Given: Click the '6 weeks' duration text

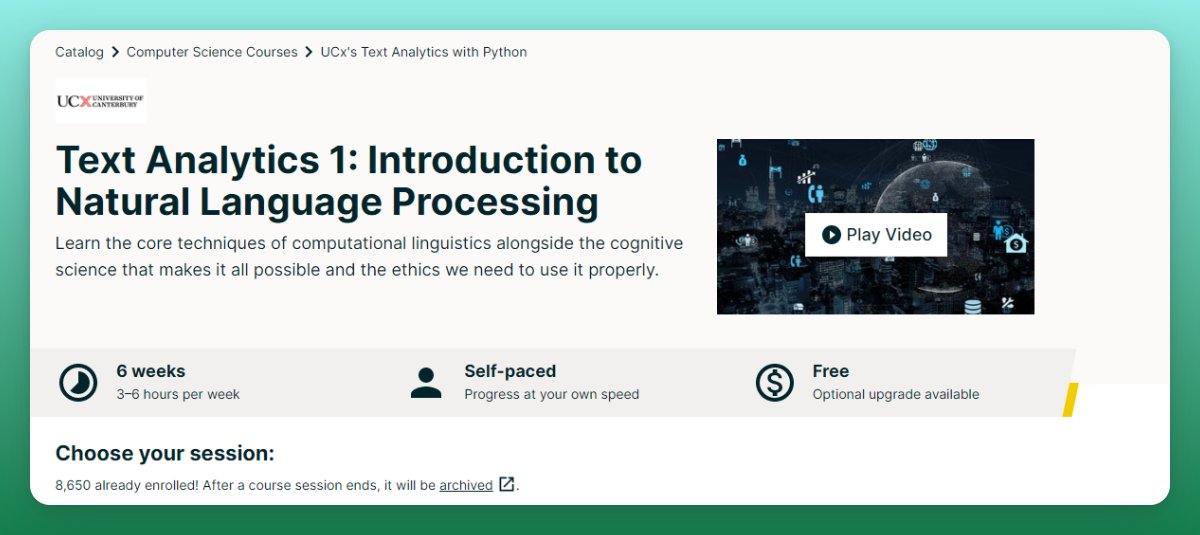Looking at the screenshot, I should point(151,371).
